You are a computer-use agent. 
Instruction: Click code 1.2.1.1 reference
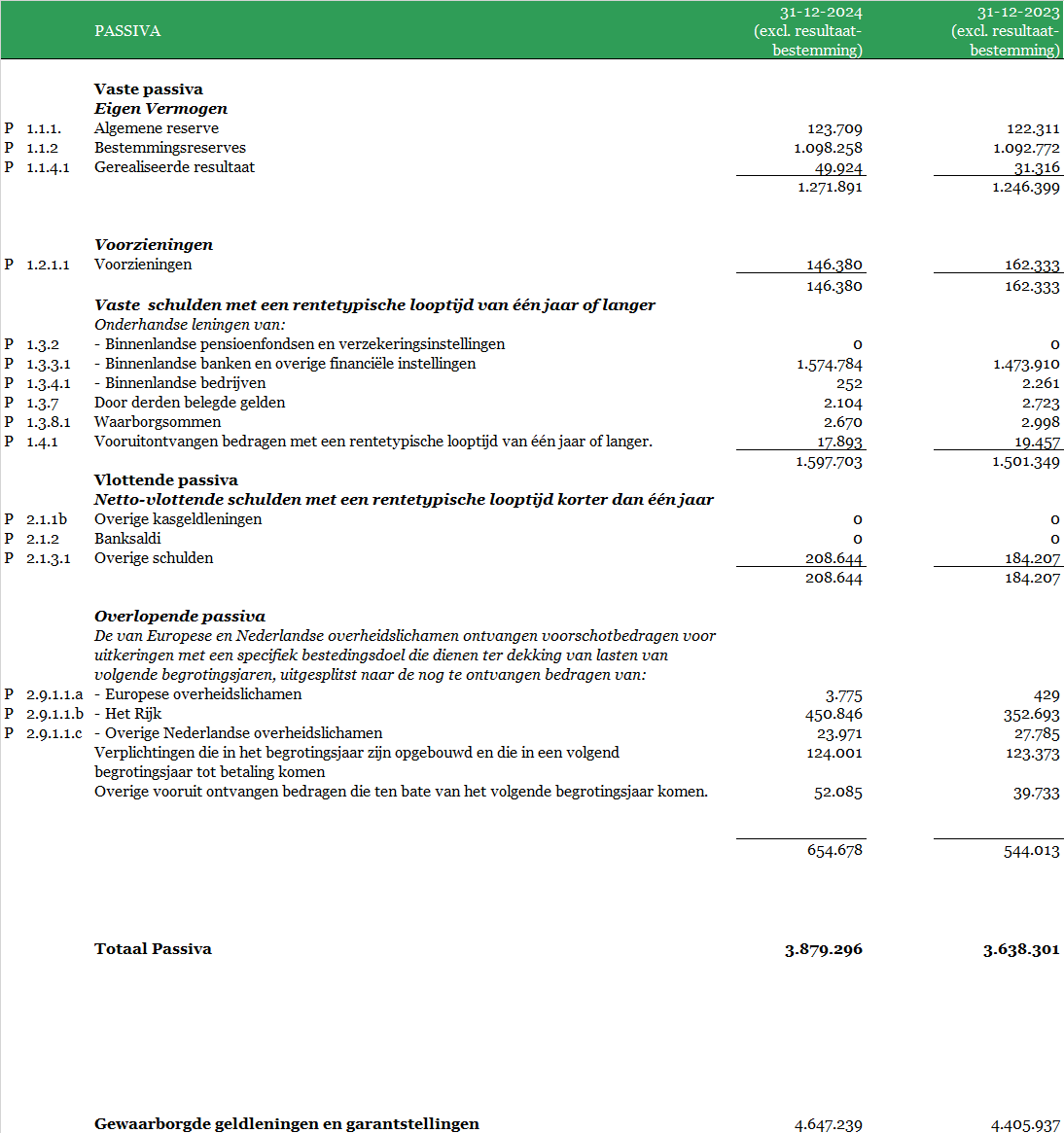tap(48, 265)
